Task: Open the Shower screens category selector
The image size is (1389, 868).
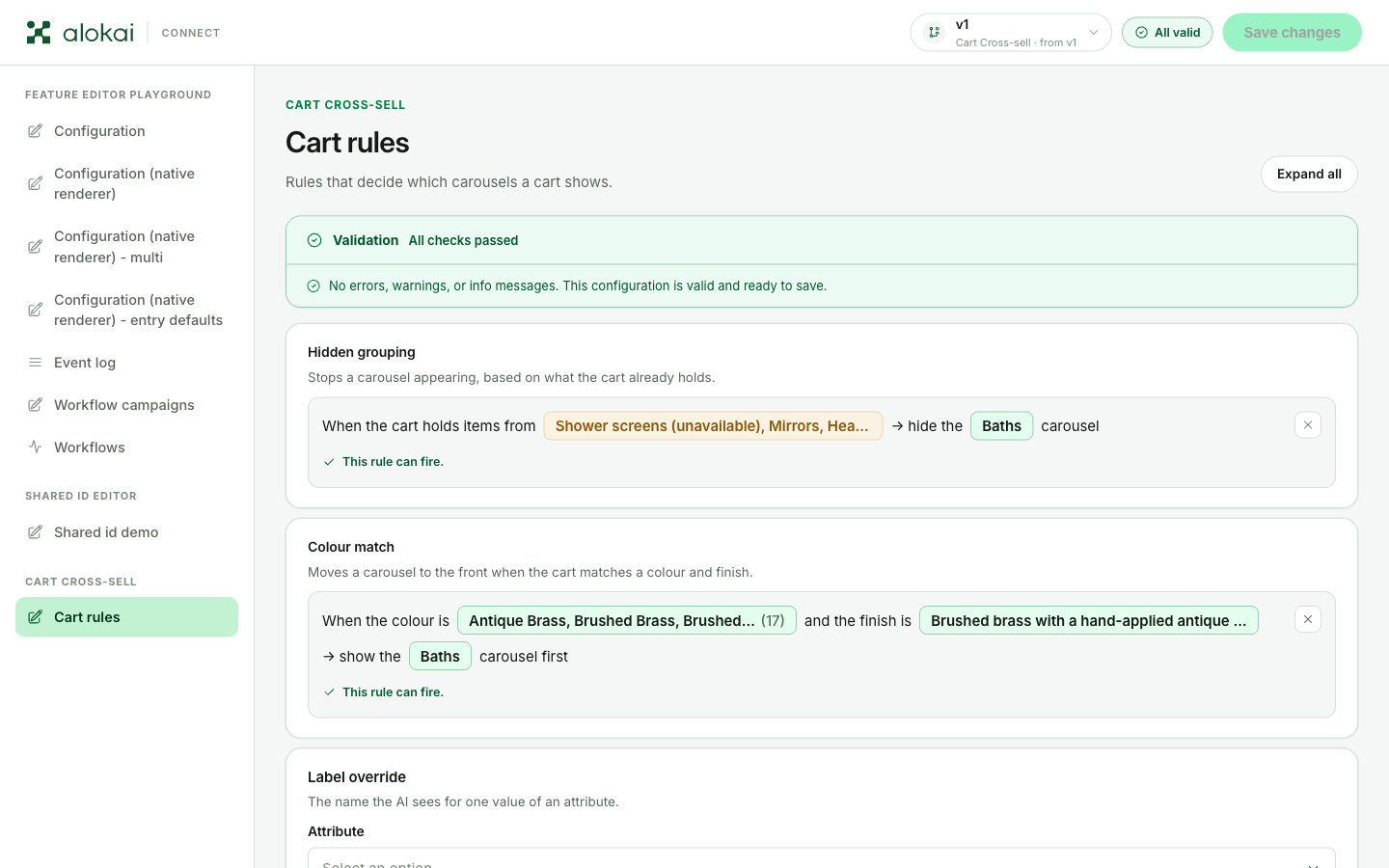Action: click(x=713, y=426)
